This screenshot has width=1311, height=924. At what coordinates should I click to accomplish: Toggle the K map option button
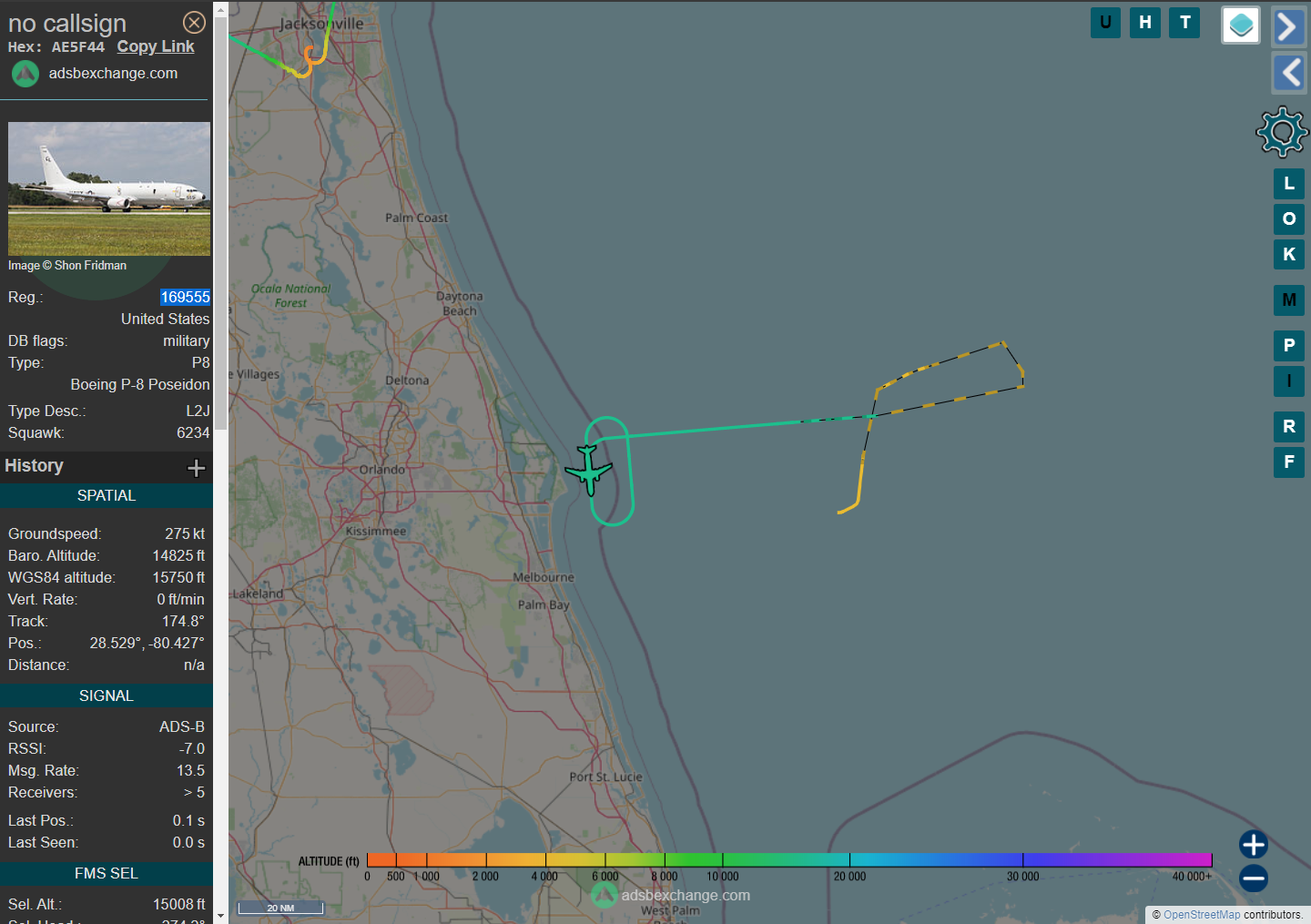coord(1289,255)
